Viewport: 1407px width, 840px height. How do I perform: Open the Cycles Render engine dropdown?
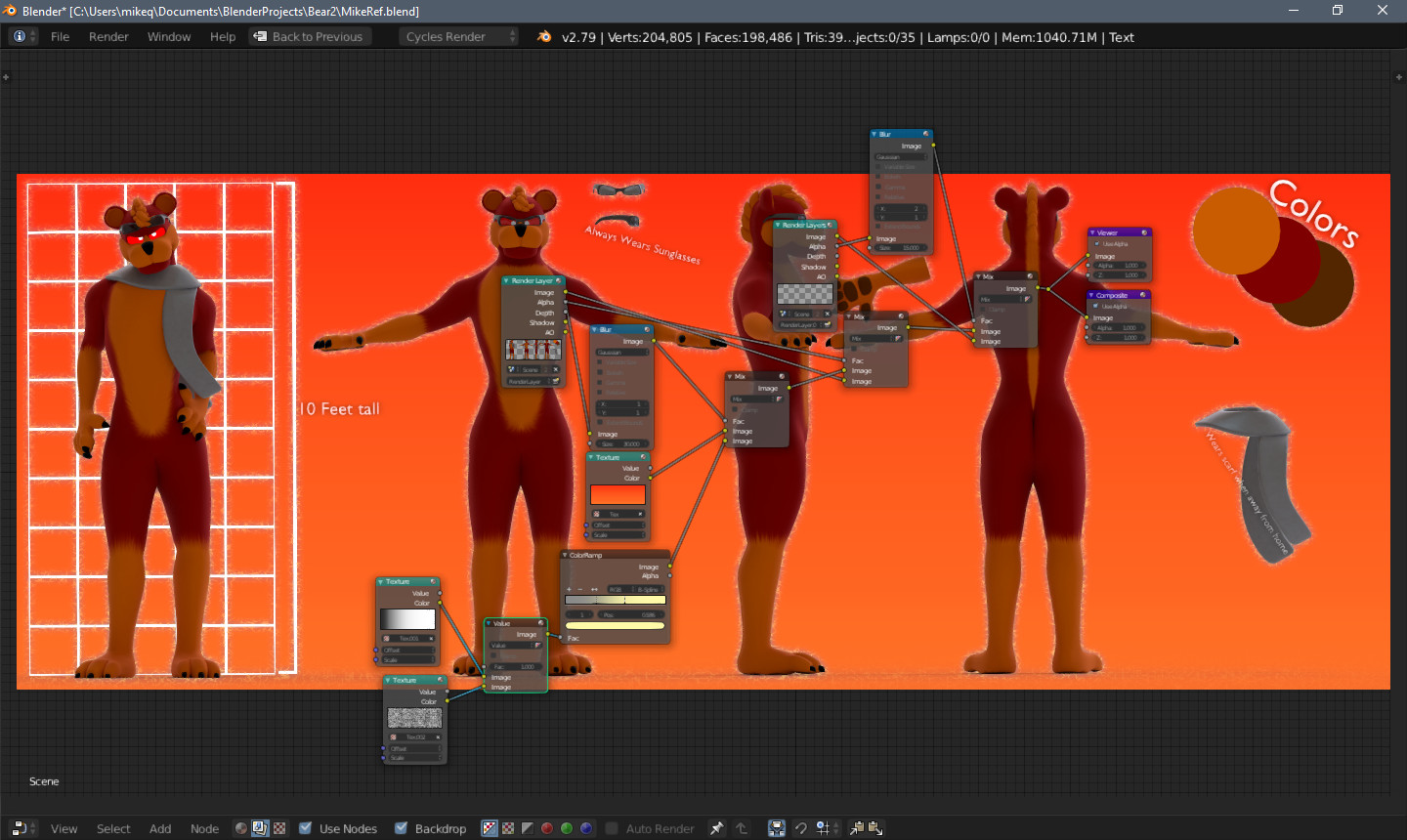tap(458, 36)
